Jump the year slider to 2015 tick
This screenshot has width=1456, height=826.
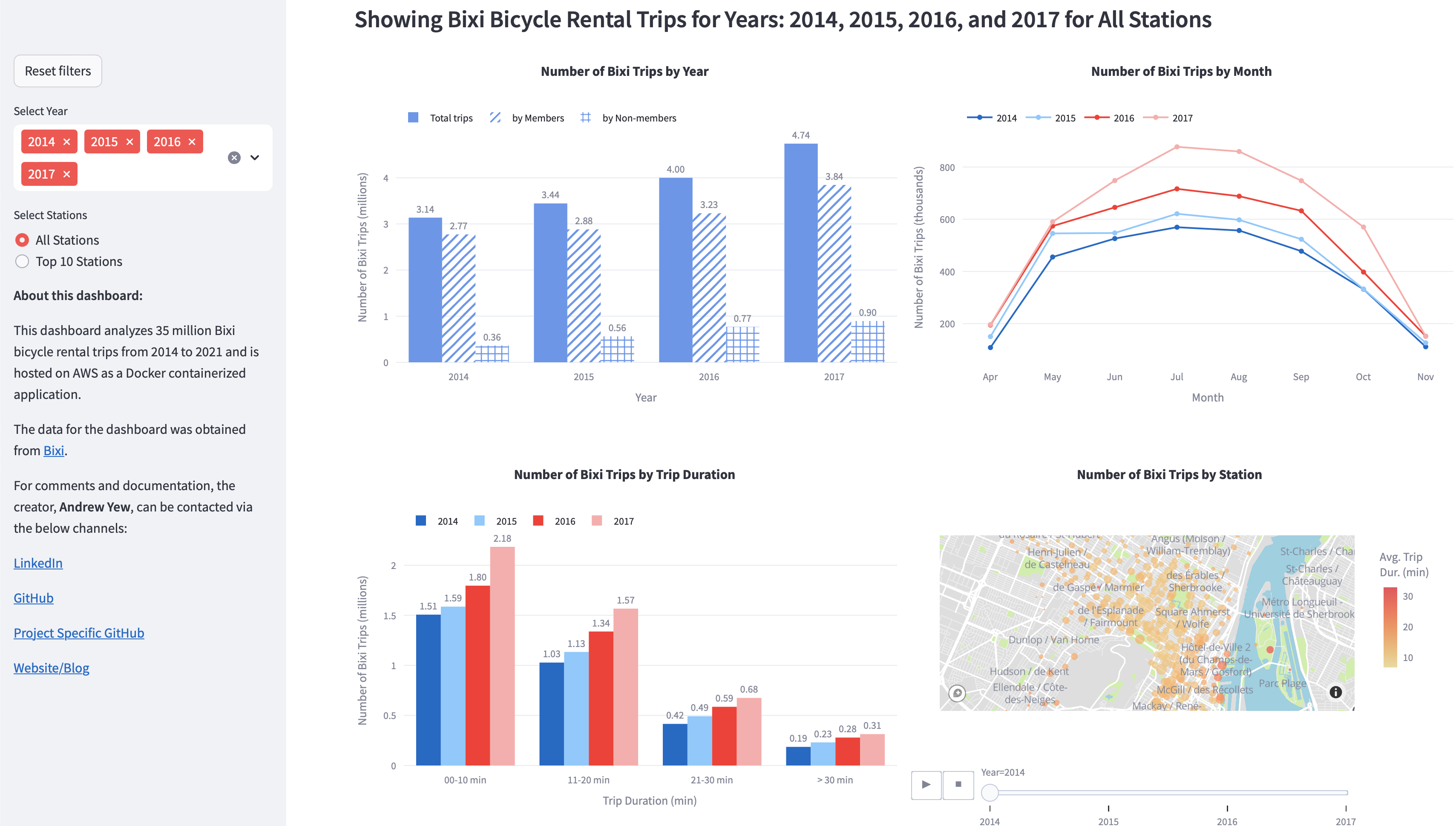(x=1108, y=821)
